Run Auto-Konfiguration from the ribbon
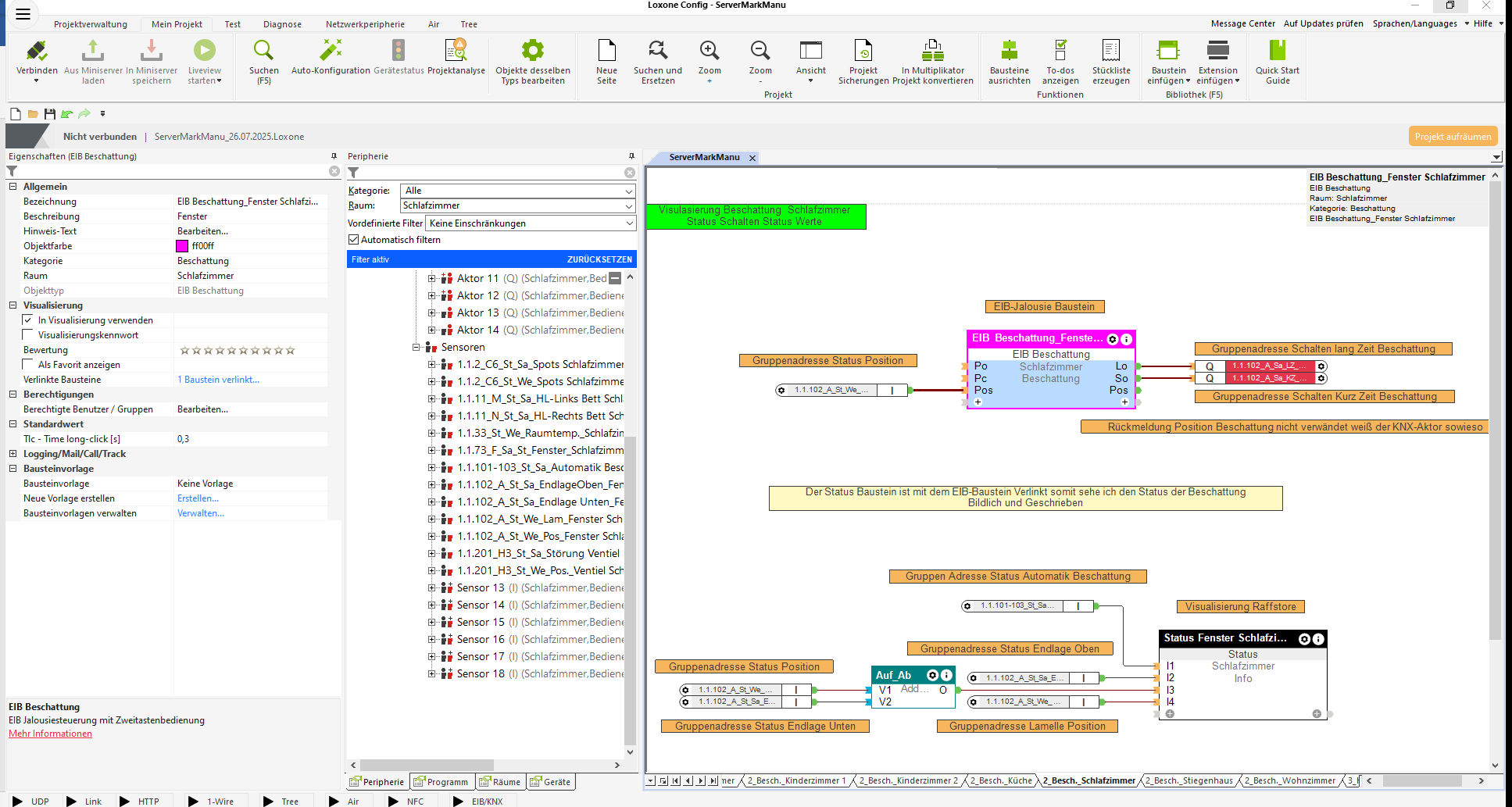Image resolution: width=1512 pixels, height=807 pixels. 331,52
